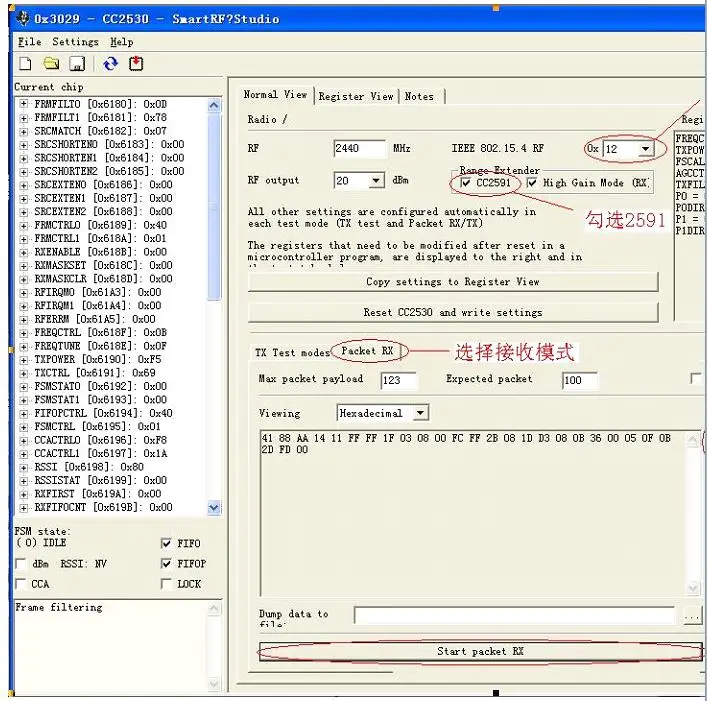Viewport: 707px width, 701px height.
Task: Expand the SRCMATCH register node
Action: (23, 131)
